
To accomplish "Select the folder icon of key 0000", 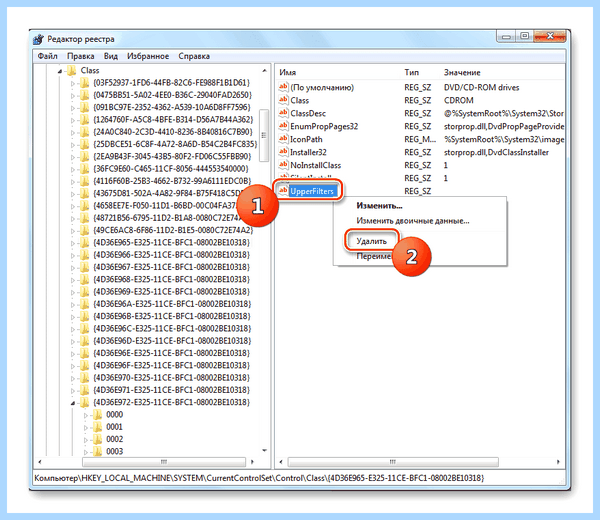I will (x=98, y=414).
